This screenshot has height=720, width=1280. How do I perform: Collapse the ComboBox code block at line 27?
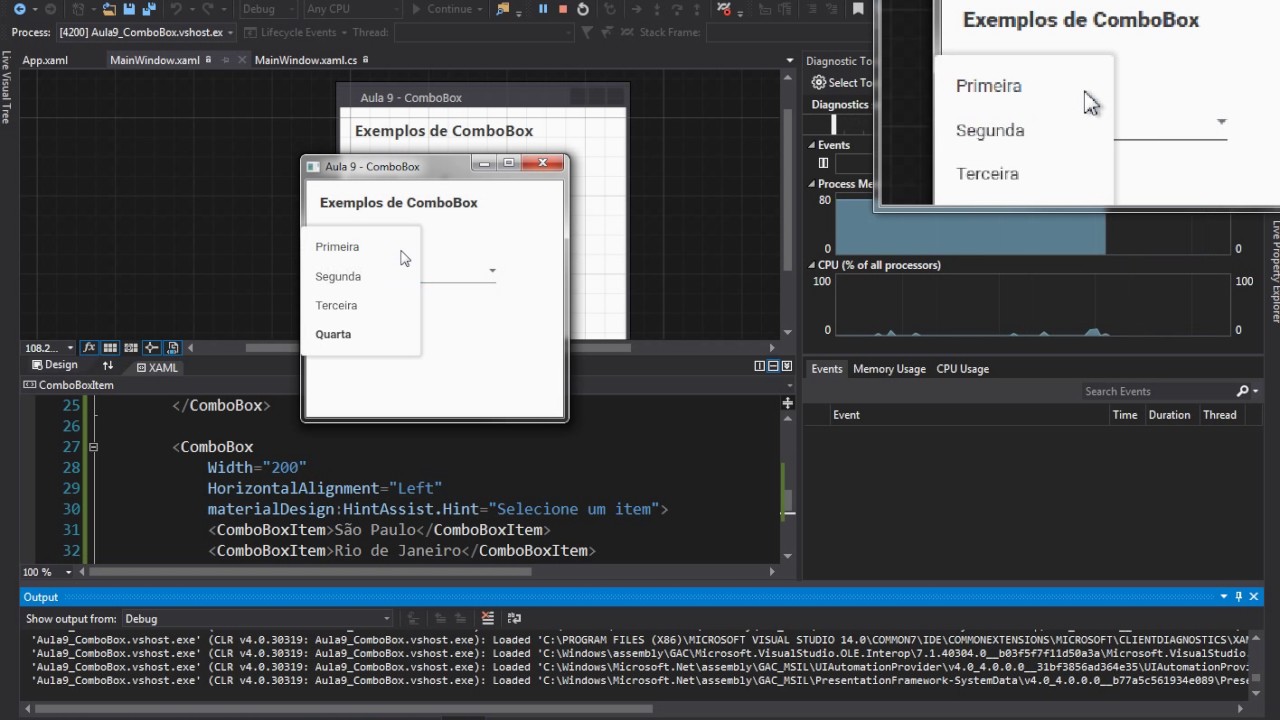pos(93,447)
